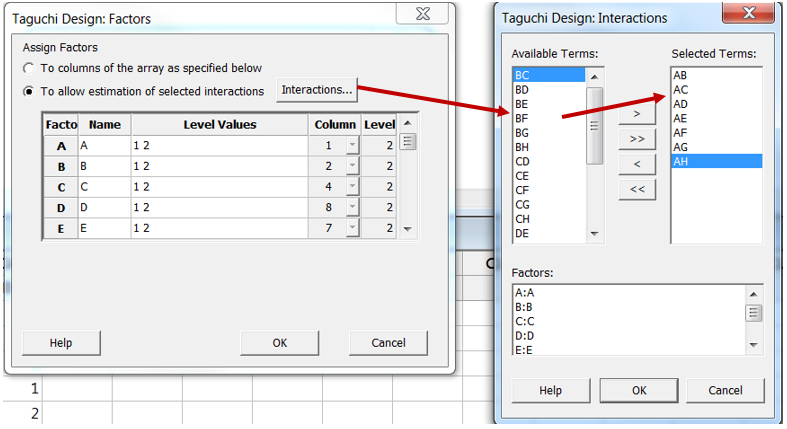This screenshot has height=429, width=787.
Task: Click the '<' remove term button
Action: click(637, 164)
